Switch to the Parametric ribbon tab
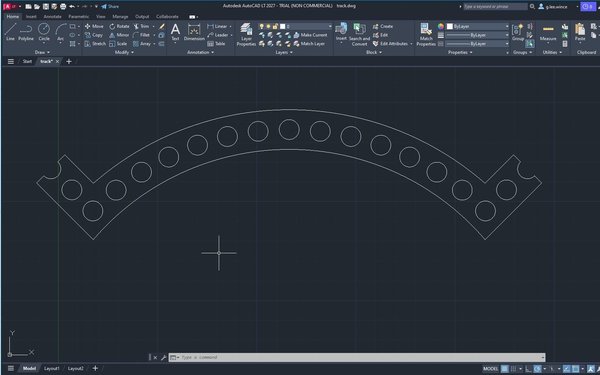The width and height of the screenshot is (600, 375). [x=78, y=16]
